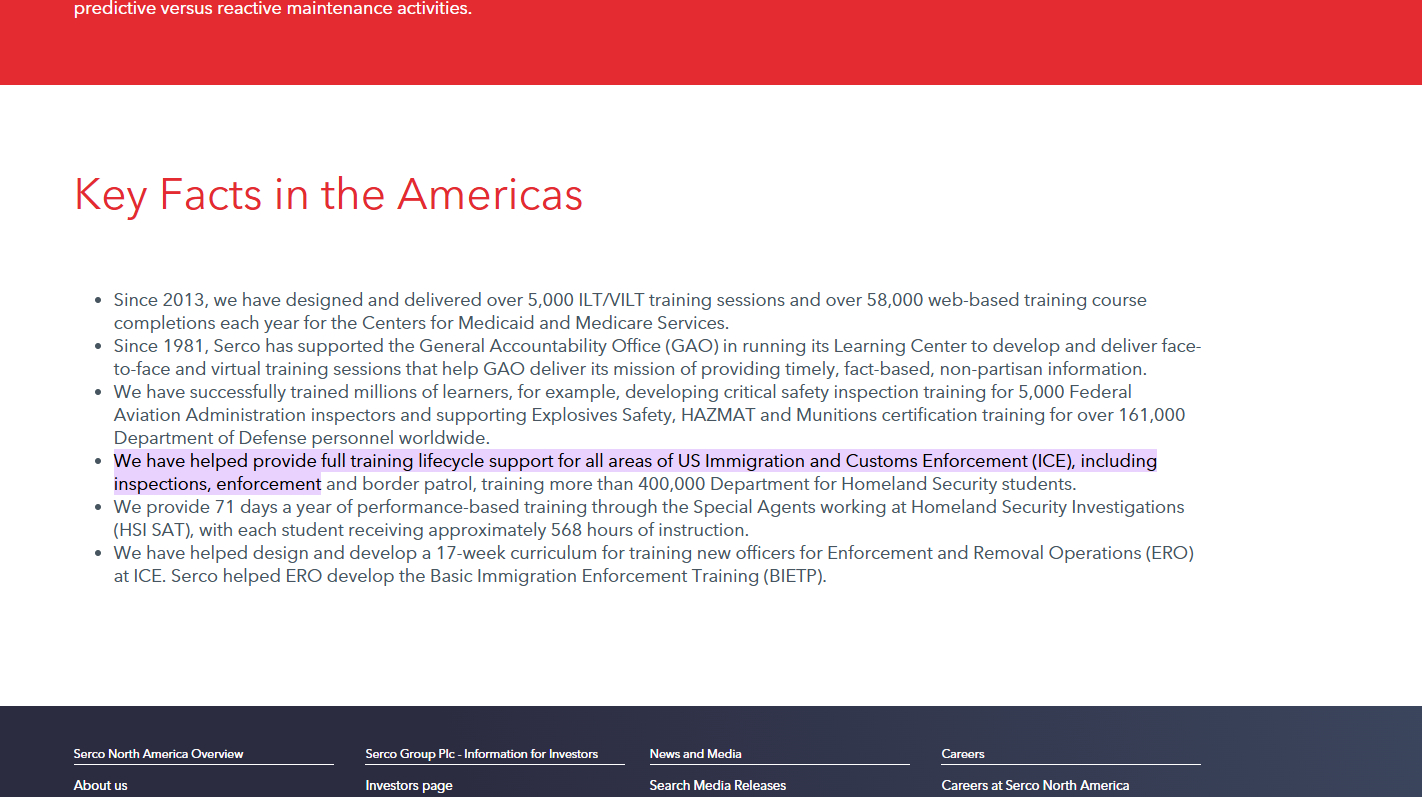Viewport: 1422px width, 797px height.
Task: Select Serco Group Plc investors footer heading
Action: [481, 754]
